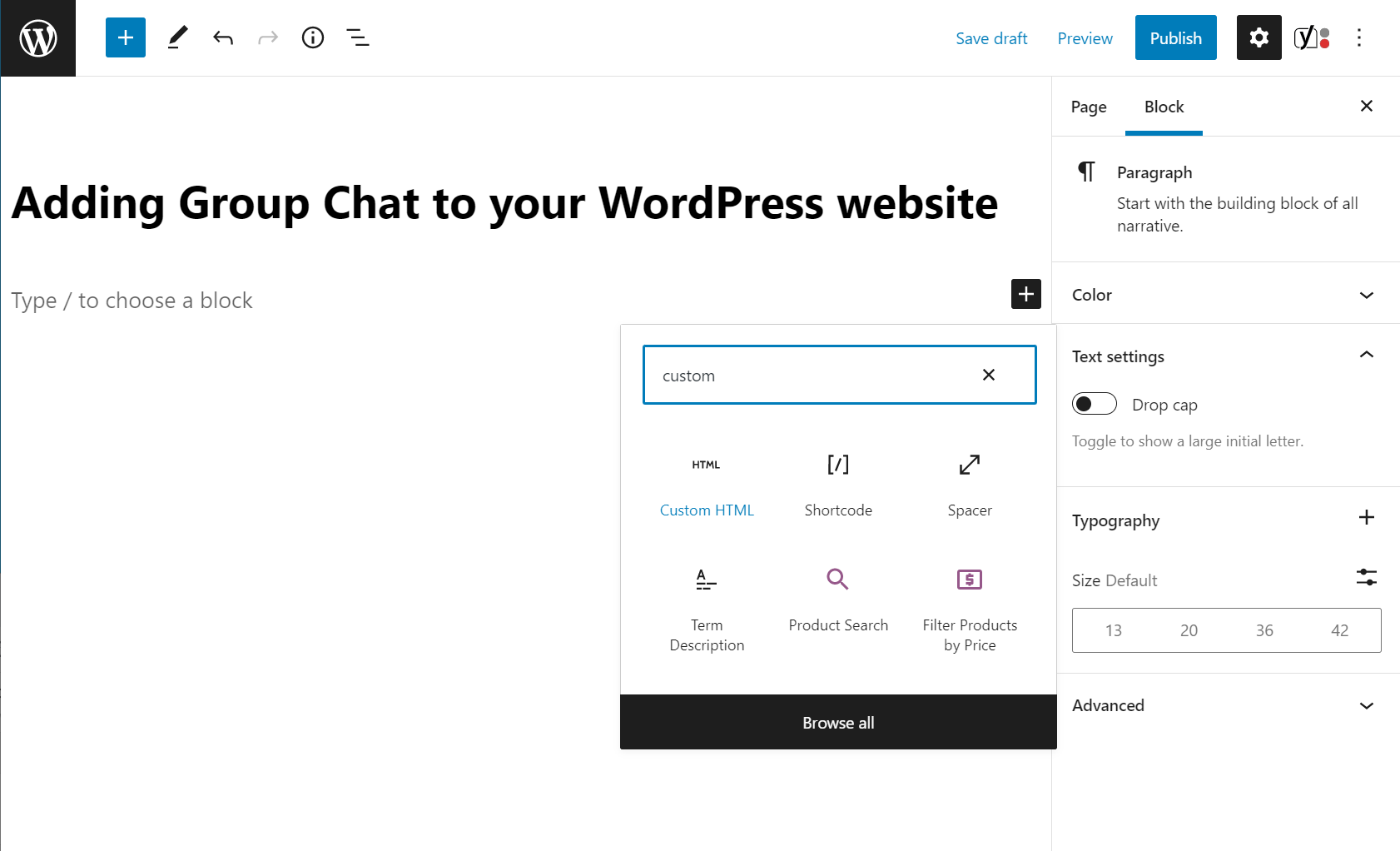
Task: Close the settings sidebar
Action: 1366,106
